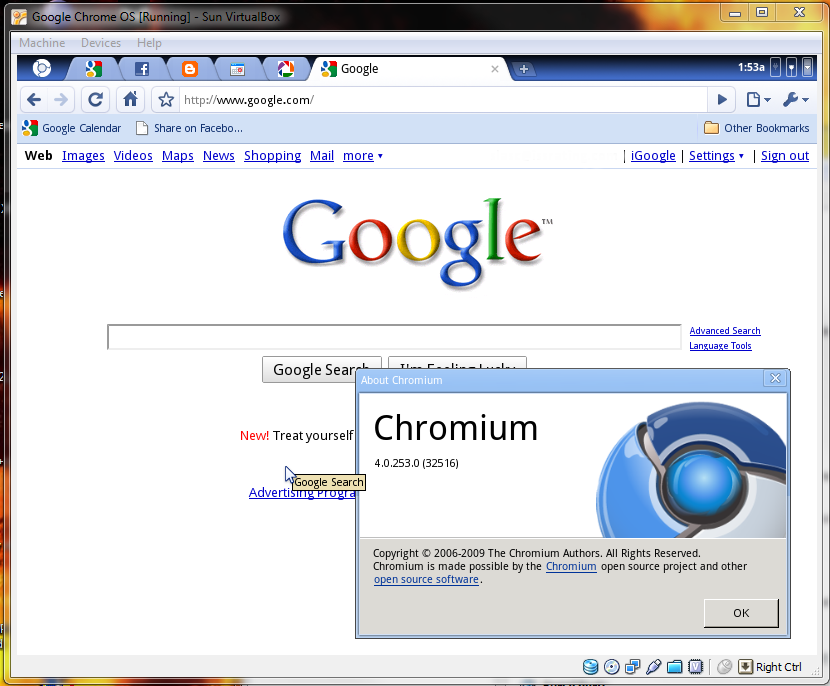Click the VirtualBox mouse integration icon
Screen dimensions: 830x686
tap(724, 667)
